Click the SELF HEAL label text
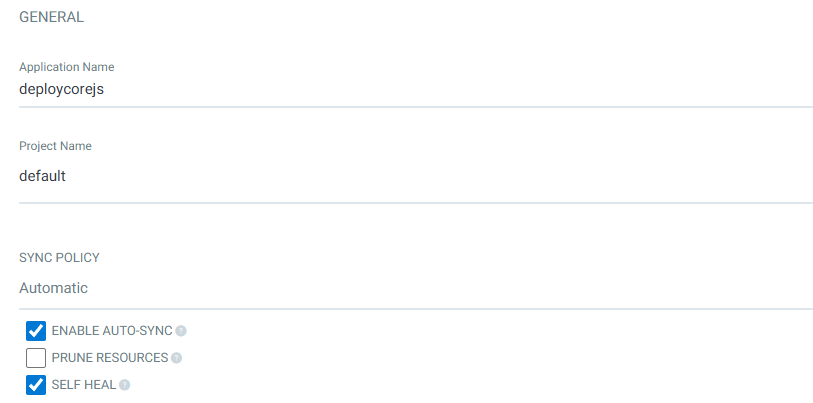 point(83,384)
